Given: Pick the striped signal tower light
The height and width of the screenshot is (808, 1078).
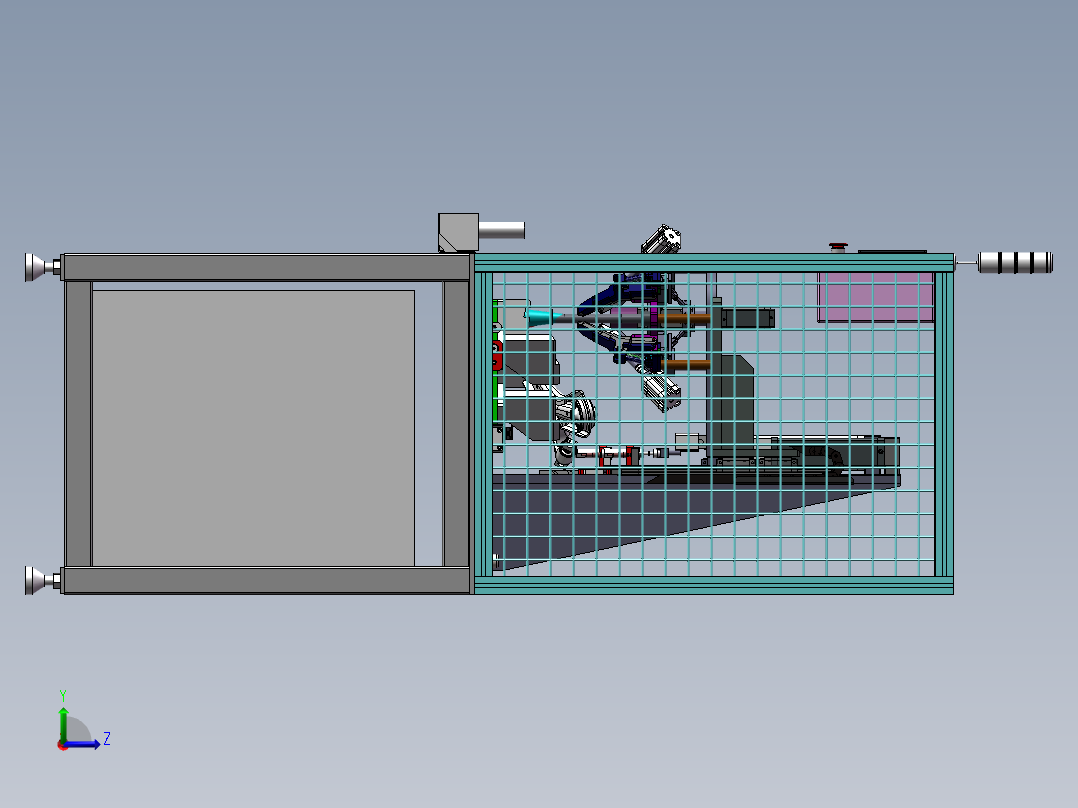Looking at the screenshot, I should pyautogui.click(x=1015, y=263).
